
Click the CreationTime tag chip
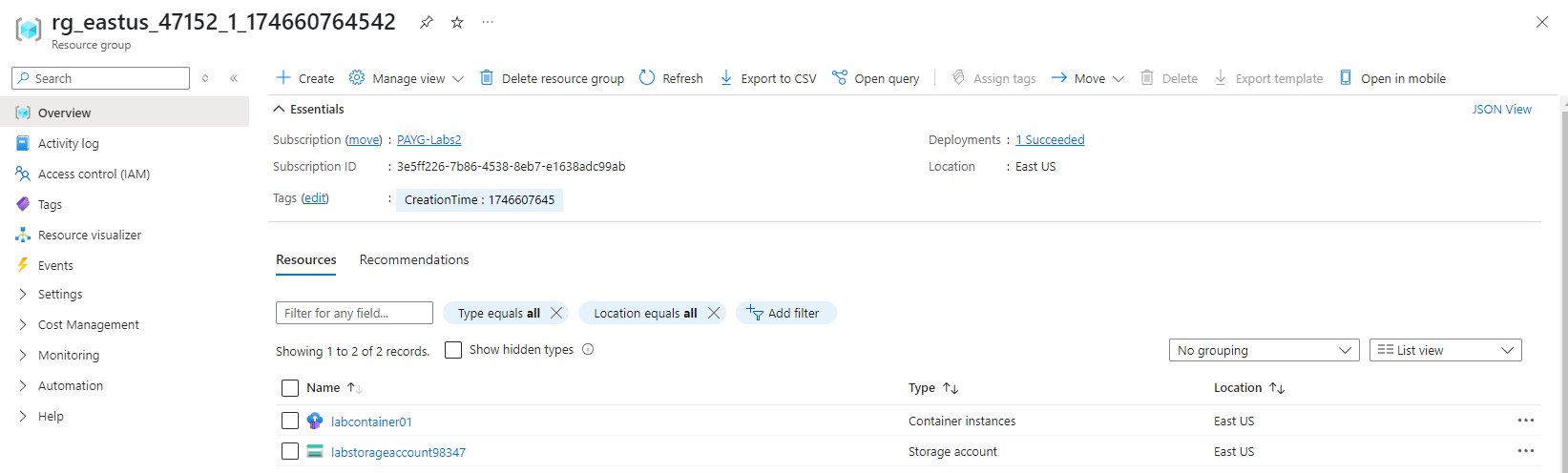coord(479,199)
